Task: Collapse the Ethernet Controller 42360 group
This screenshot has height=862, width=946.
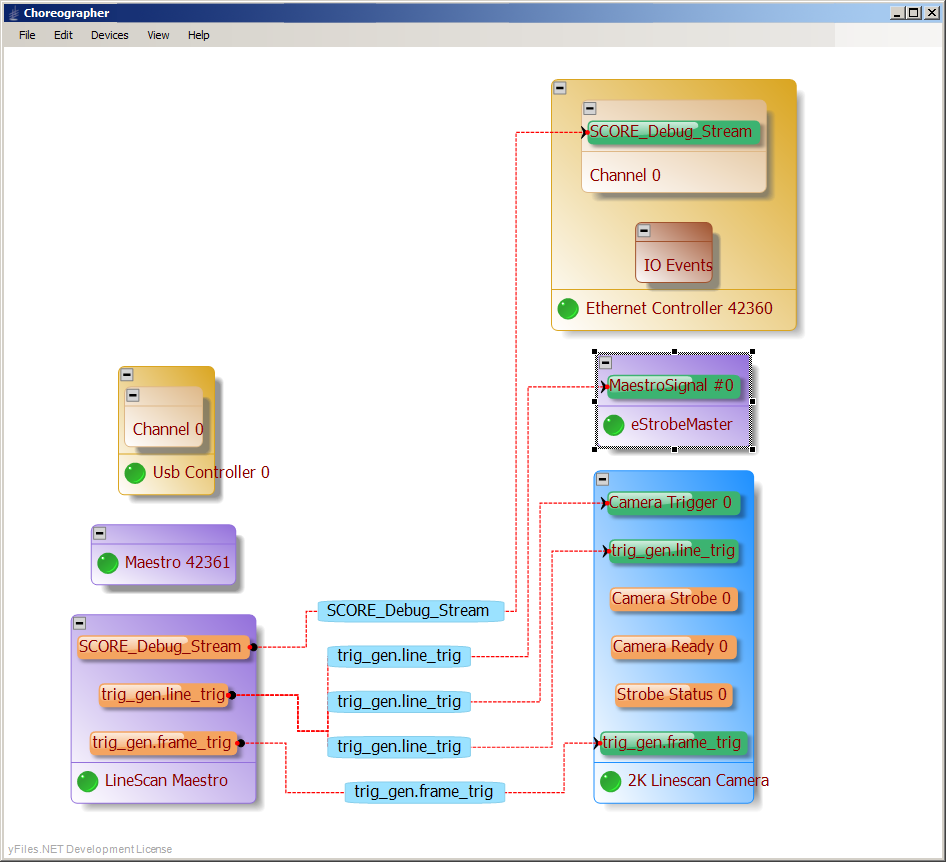Action: click(560, 88)
